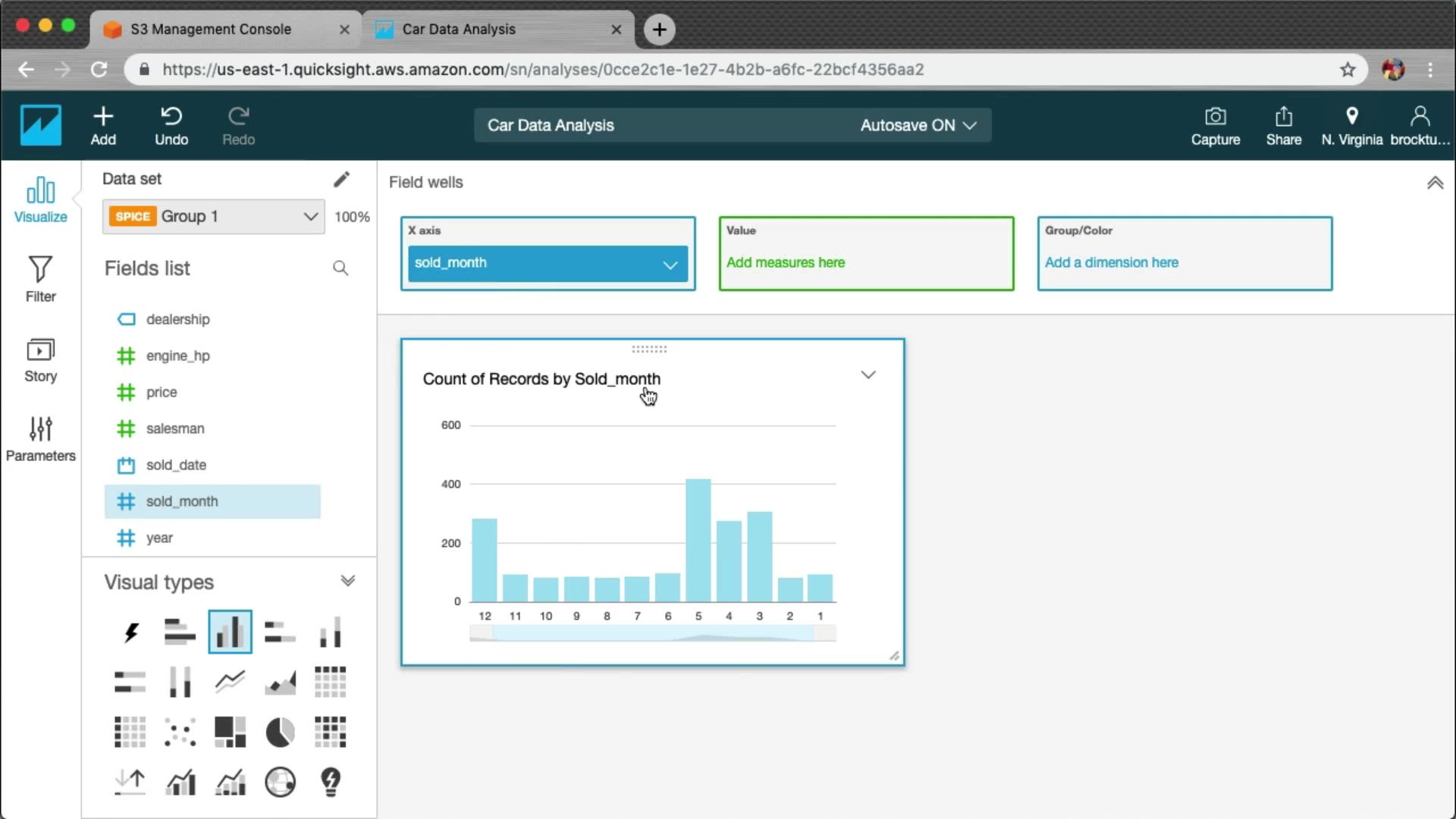Open the Autosave ON dropdown

[x=918, y=125]
